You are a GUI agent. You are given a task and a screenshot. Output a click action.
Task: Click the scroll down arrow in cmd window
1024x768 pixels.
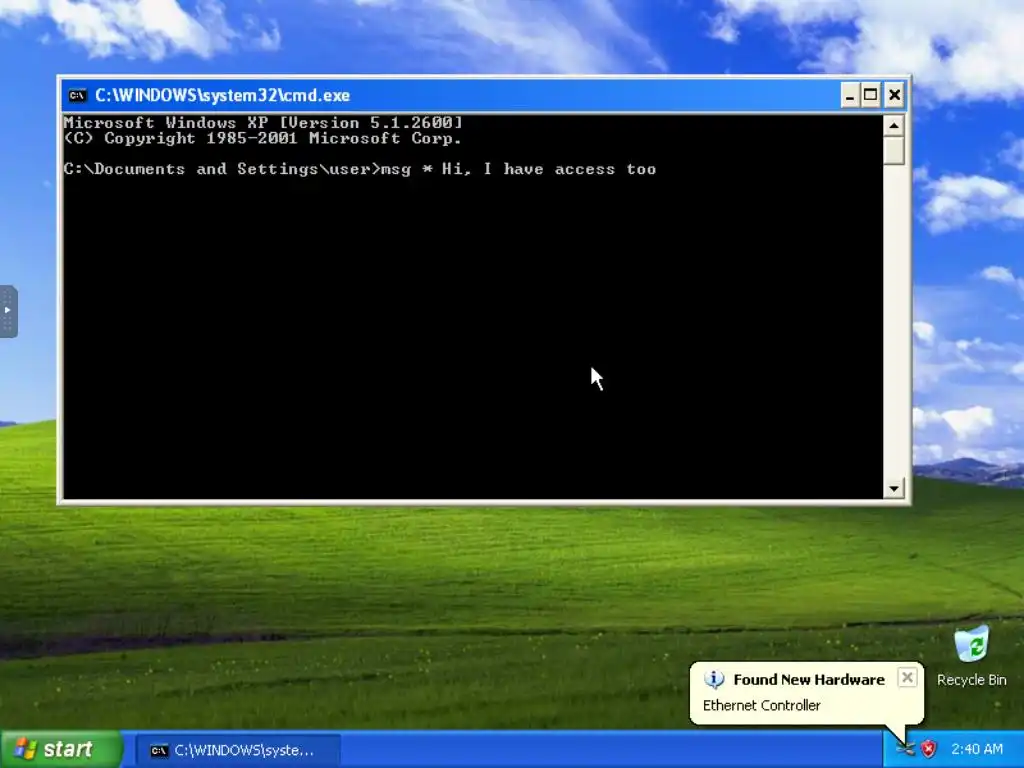[893, 488]
